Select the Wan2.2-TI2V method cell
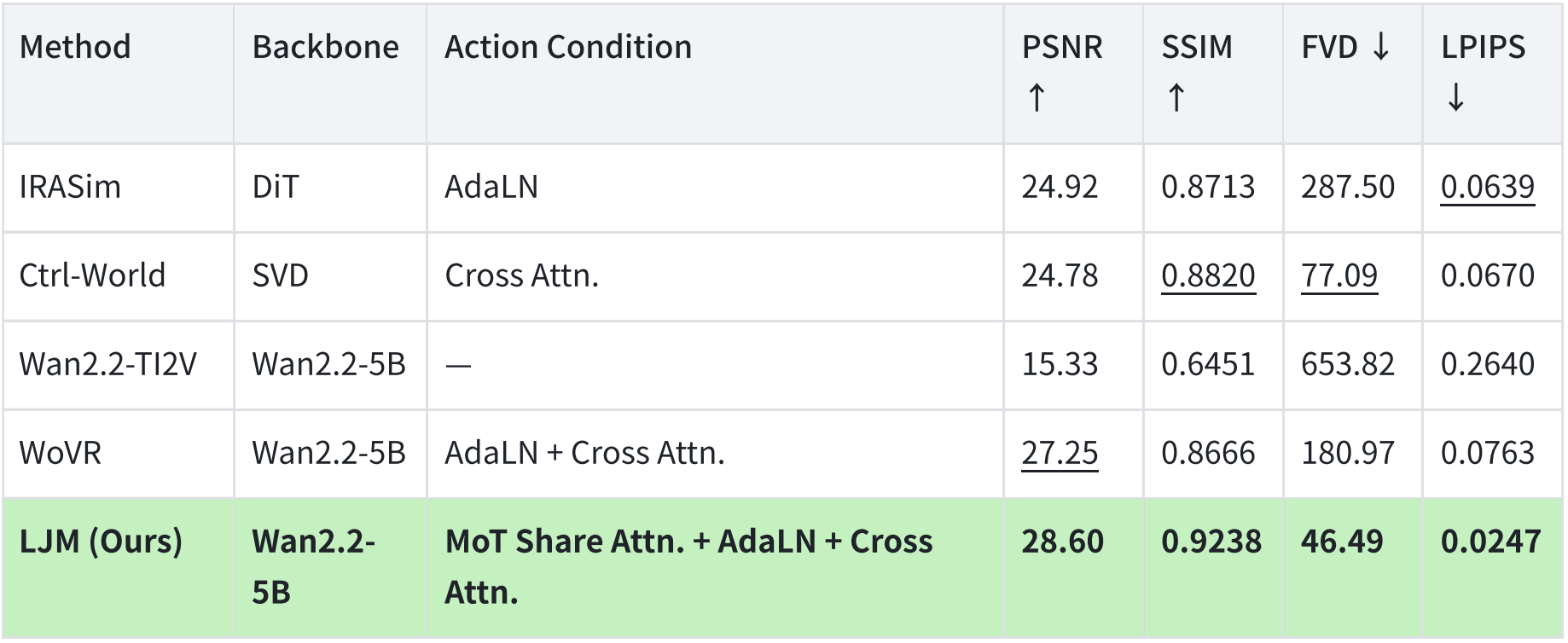This screenshot has width=1568, height=643. coord(119,365)
